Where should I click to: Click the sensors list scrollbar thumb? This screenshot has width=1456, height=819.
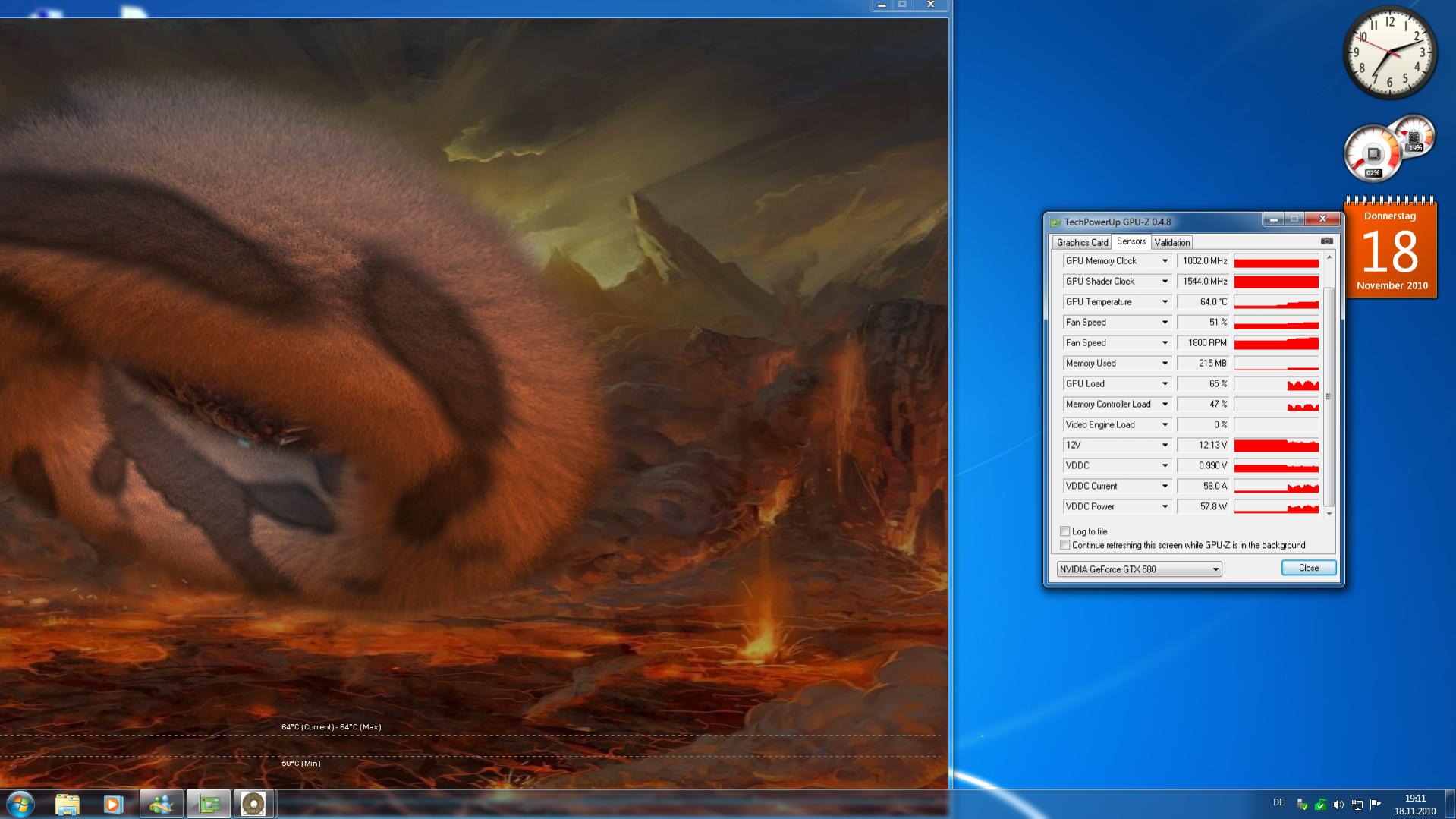pyautogui.click(x=1329, y=396)
